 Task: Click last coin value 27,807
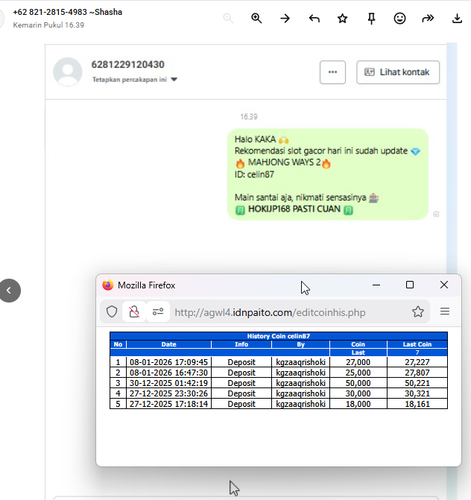417,373
